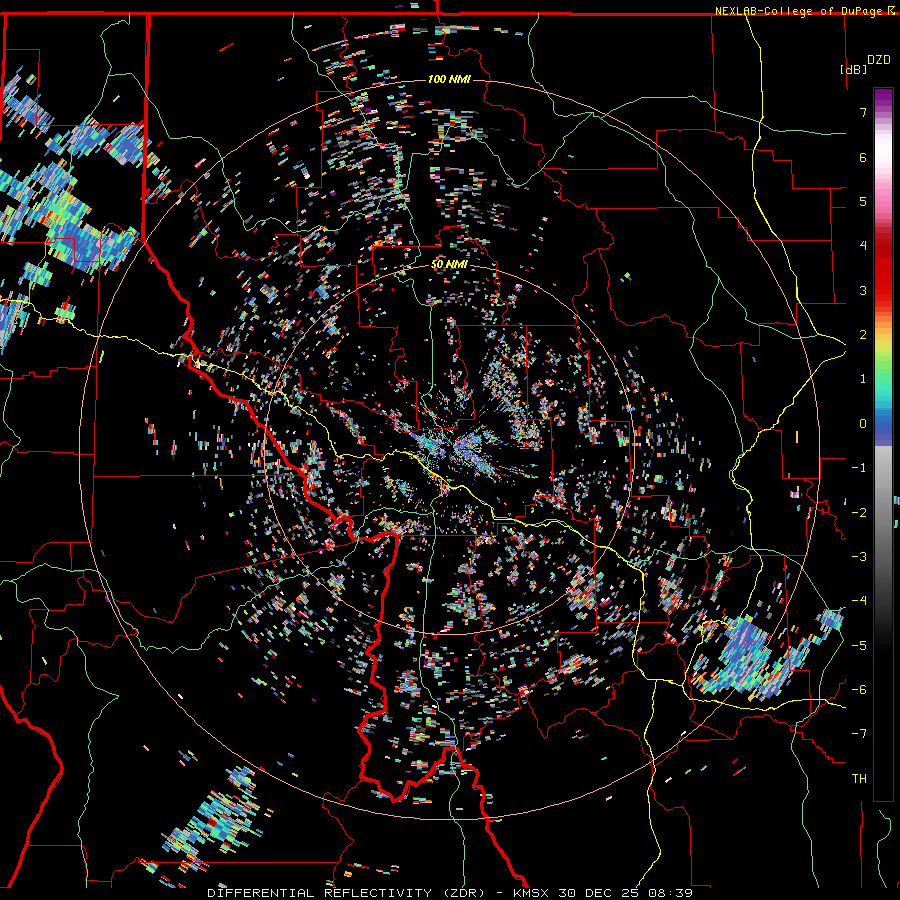900x900 pixels.
Task: Click the -5 value on color scale
Action: pos(859,646)
